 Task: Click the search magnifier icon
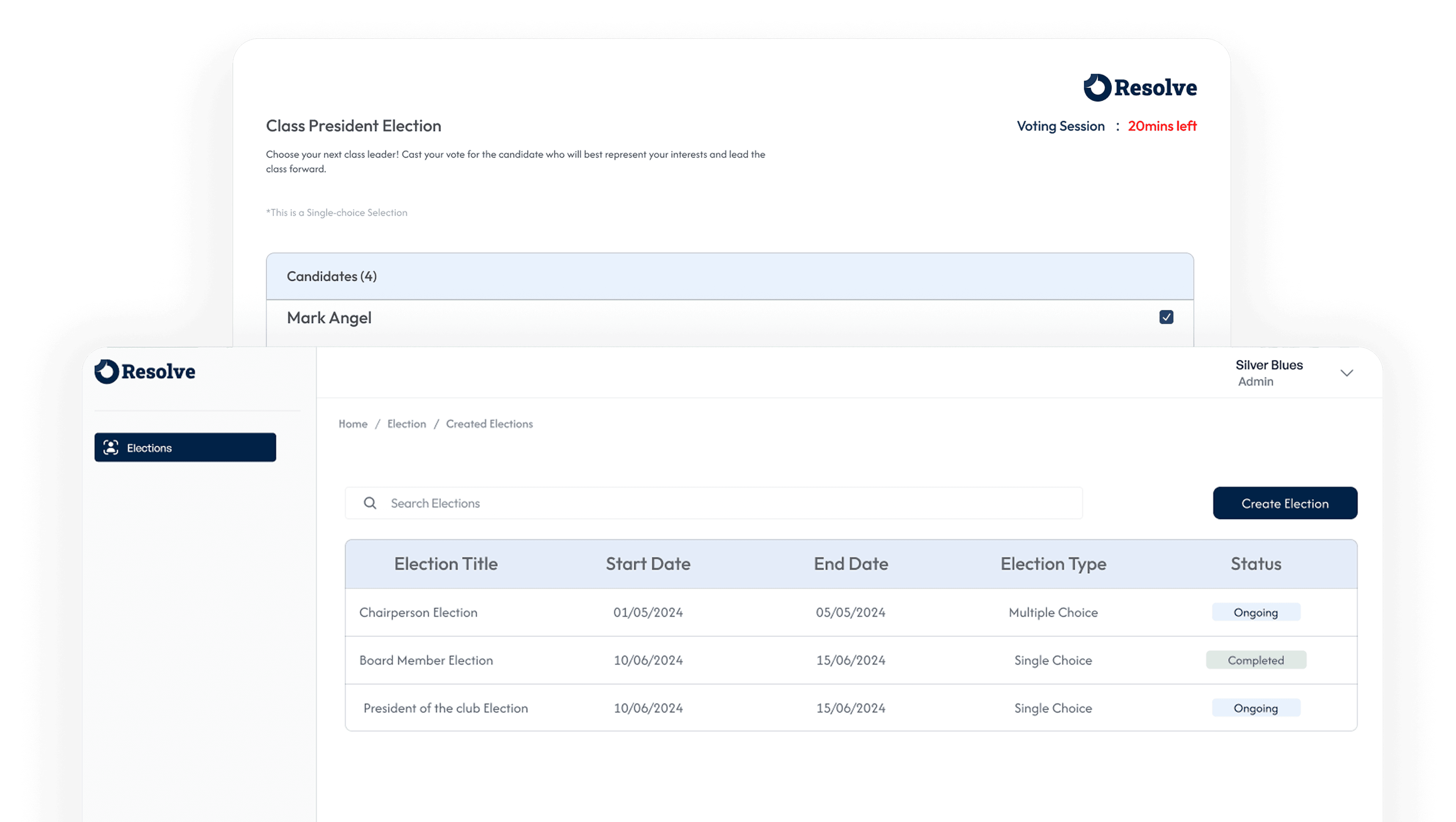tap(370, 503)
